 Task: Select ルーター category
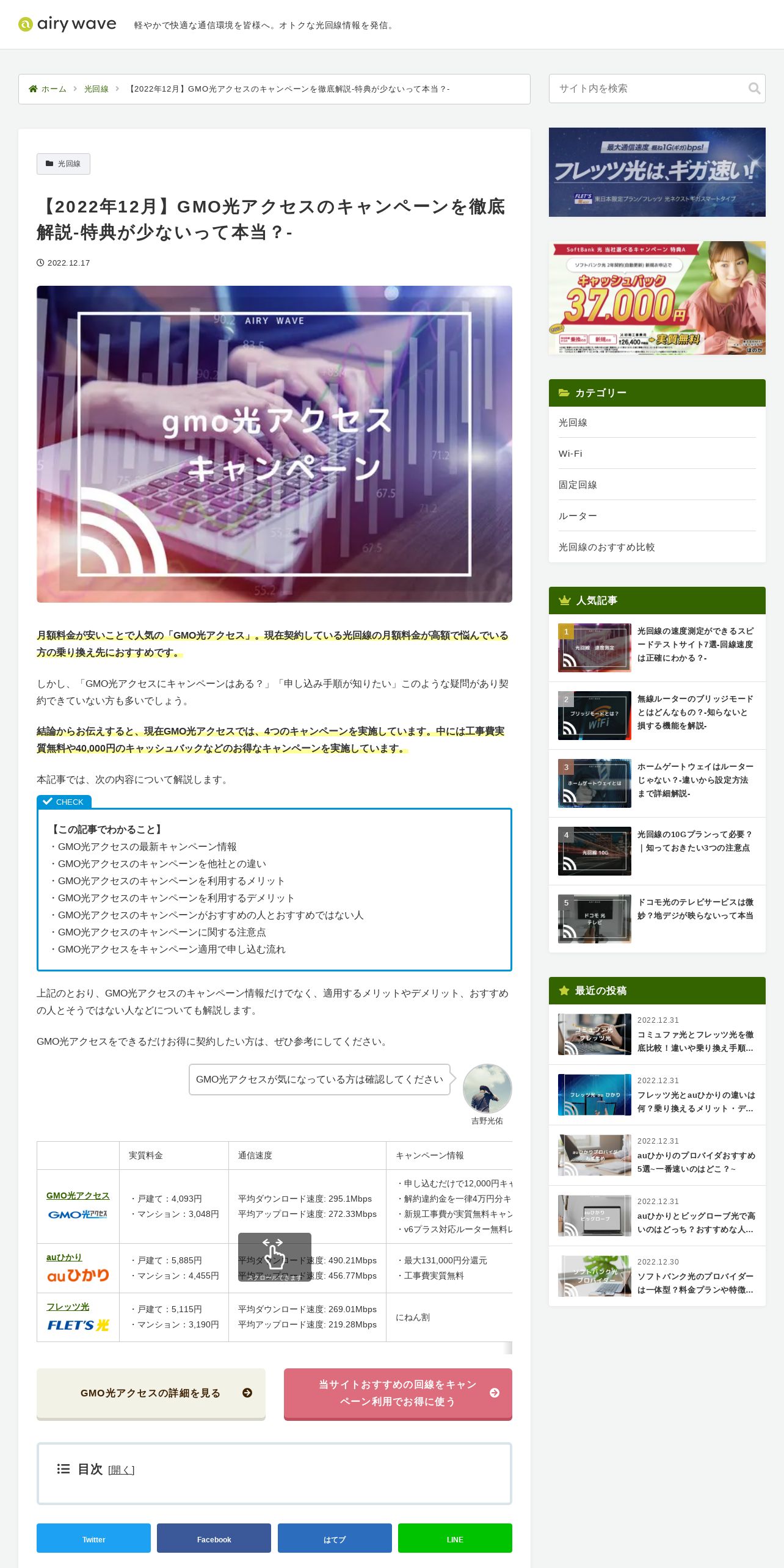657,516
